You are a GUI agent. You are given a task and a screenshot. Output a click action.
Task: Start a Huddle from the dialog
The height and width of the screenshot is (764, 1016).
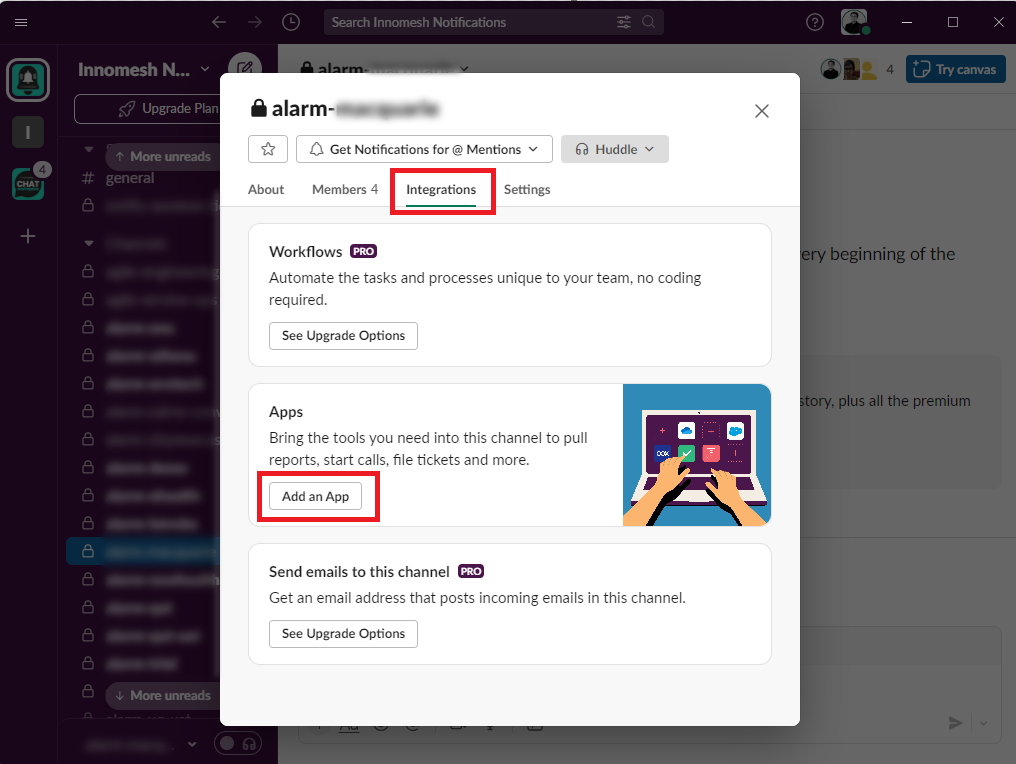(614, 149)
